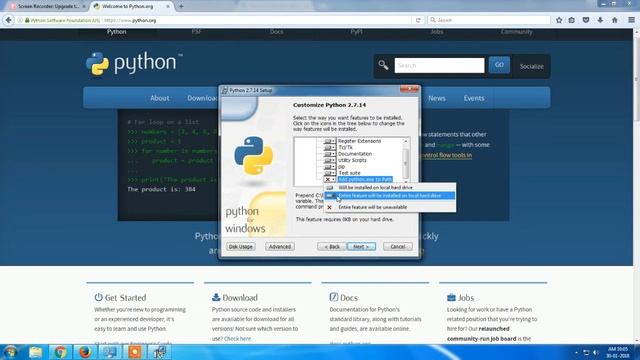Click 'Docs' in top site bar
Viewport: 640px width, 360px height.
pos(276,32)
